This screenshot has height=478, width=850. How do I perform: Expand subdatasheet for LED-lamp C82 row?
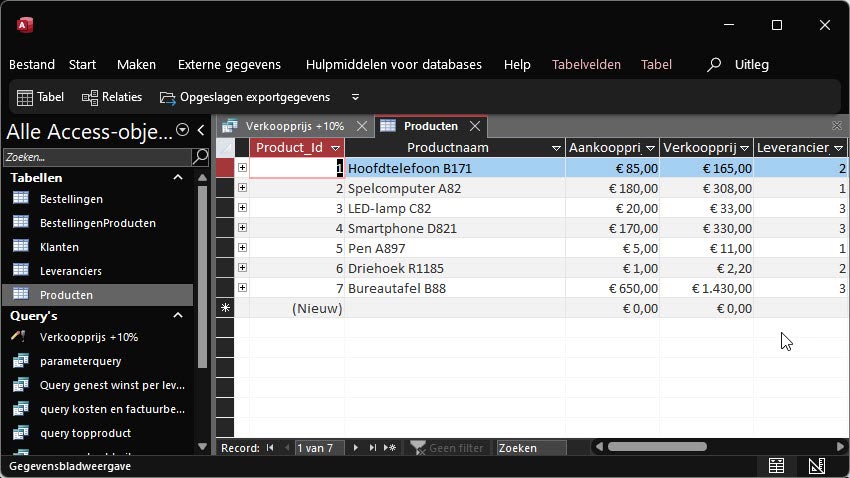(x=242, y=208)
